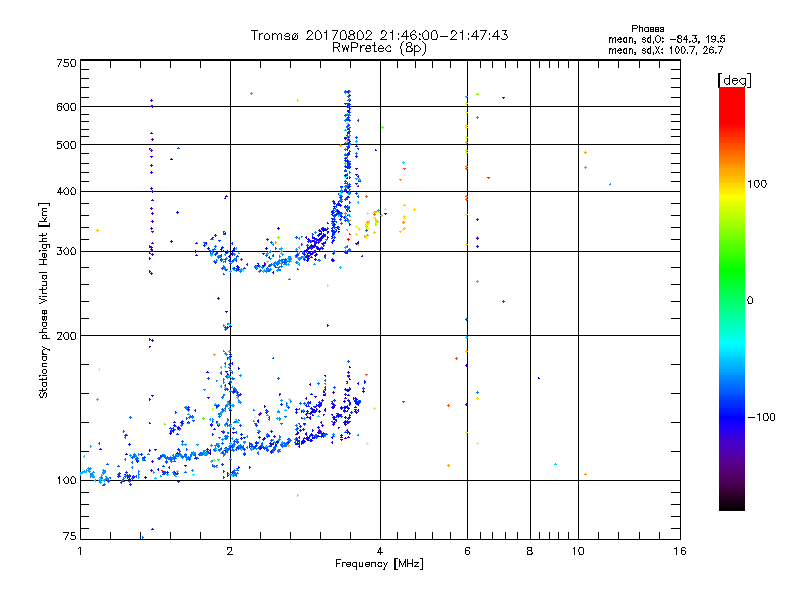Click the y-axis tick label '600'
Viewport: 800px width, 600px height.
tap(66, 107)
